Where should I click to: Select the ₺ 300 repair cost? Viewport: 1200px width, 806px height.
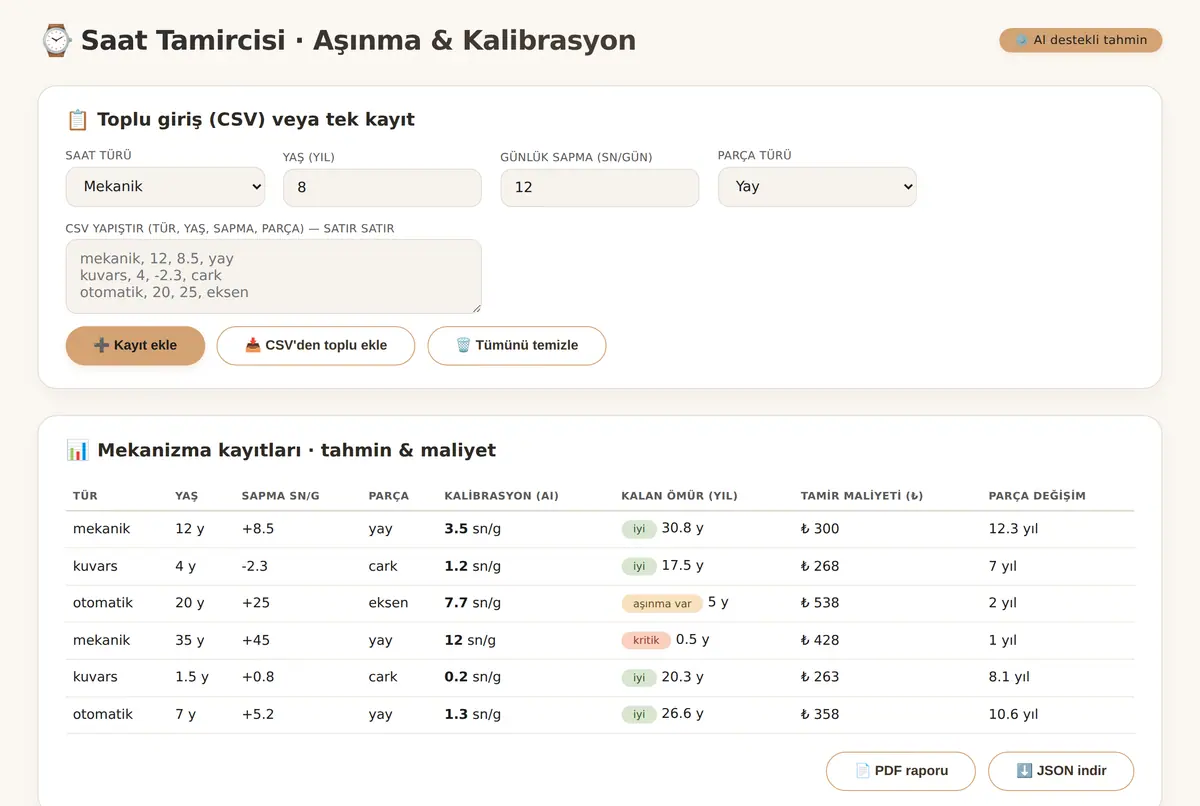820,529
